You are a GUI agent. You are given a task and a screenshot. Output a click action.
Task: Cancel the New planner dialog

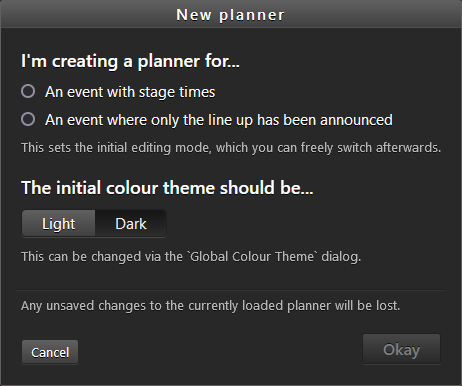tap(50, 352)
